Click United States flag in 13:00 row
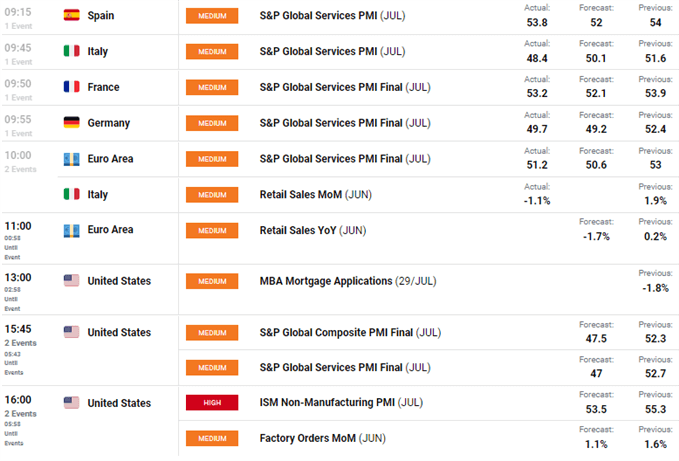This screenshot has height=461, width=679. point(71,280)
